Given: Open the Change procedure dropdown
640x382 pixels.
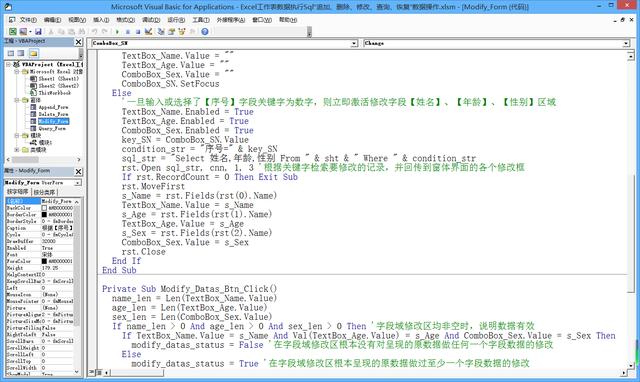Looking at the screenshot, I should click(626, 43).
